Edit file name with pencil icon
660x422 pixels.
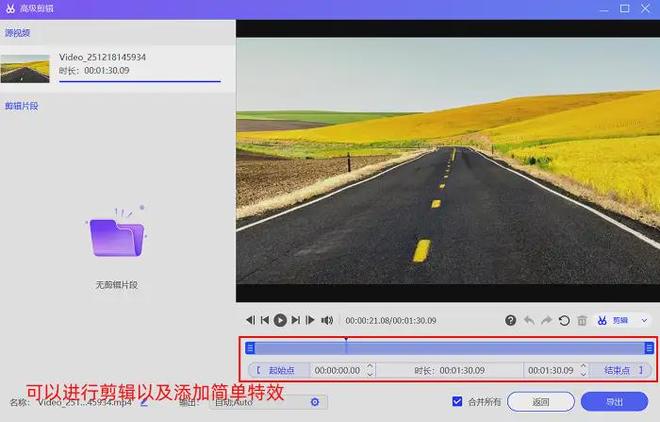144,402
